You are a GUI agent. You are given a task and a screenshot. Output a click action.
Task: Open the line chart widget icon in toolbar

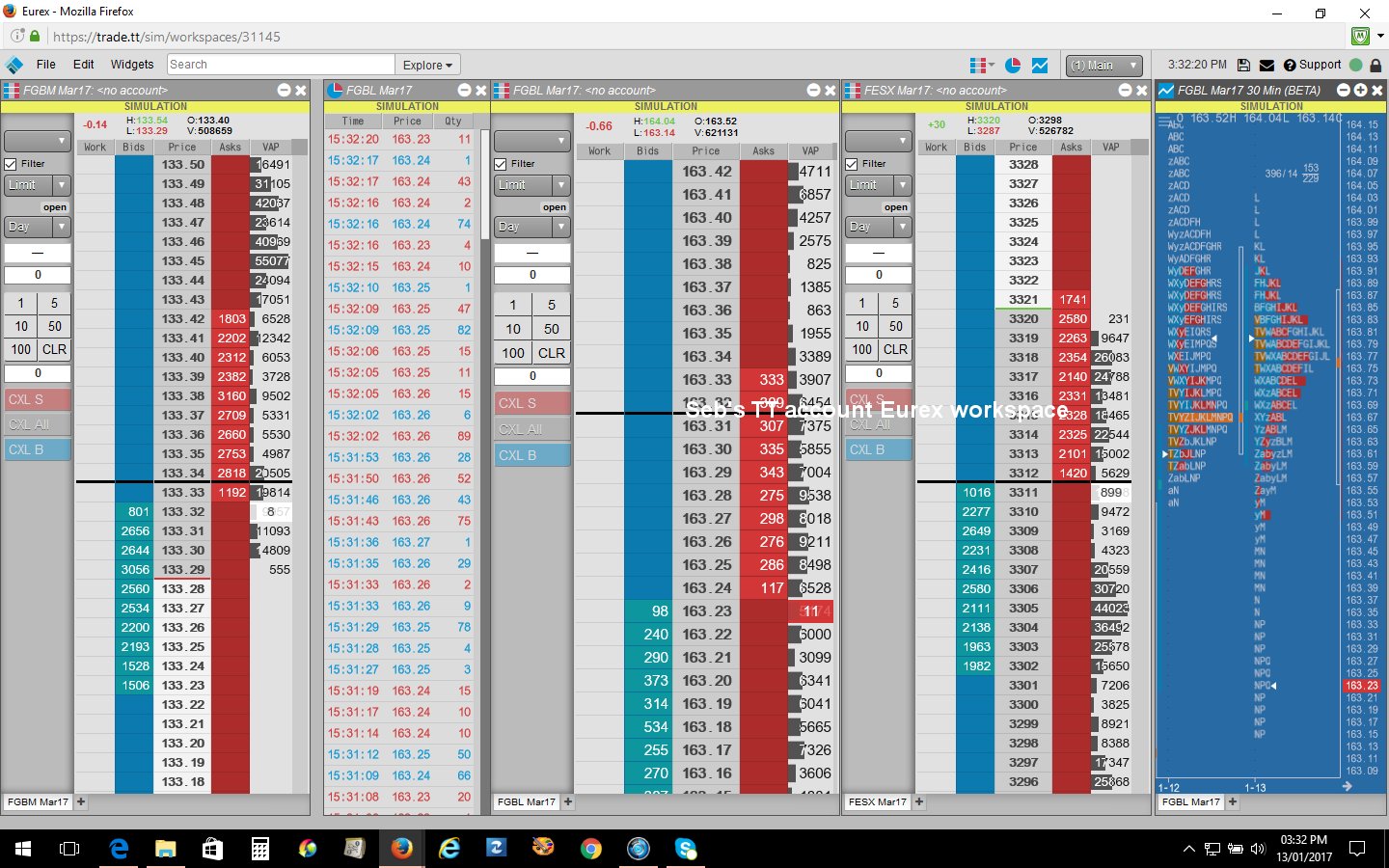[1040, 65]
